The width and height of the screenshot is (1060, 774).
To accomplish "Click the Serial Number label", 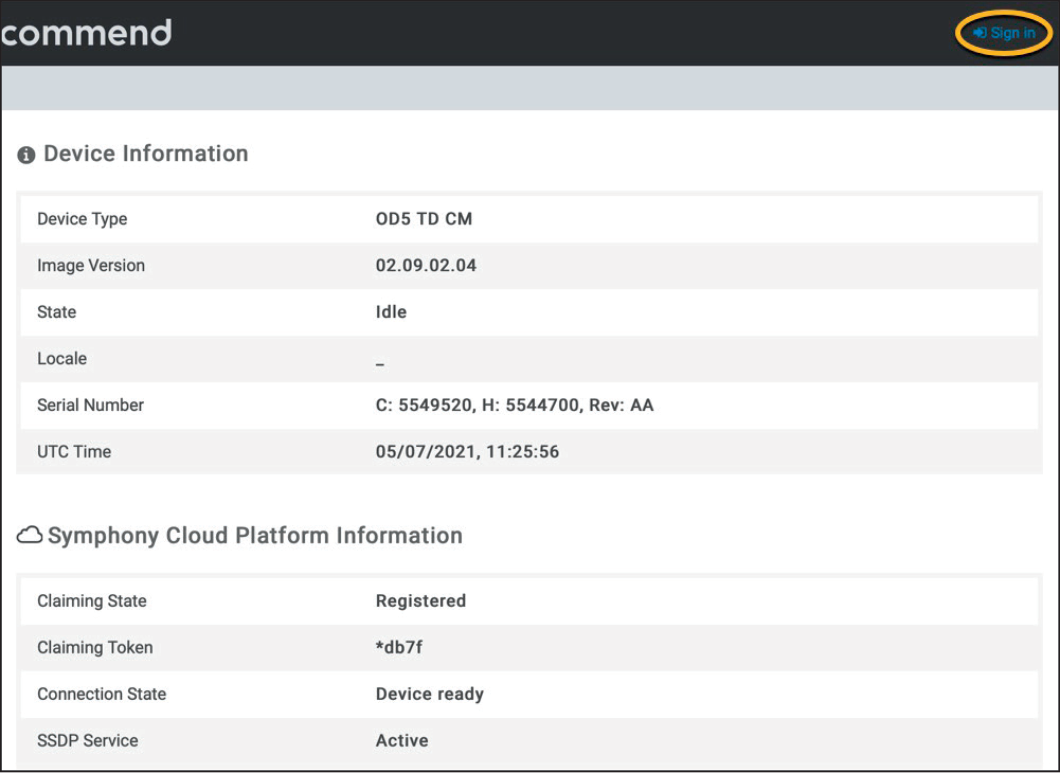I will (90, 405).
